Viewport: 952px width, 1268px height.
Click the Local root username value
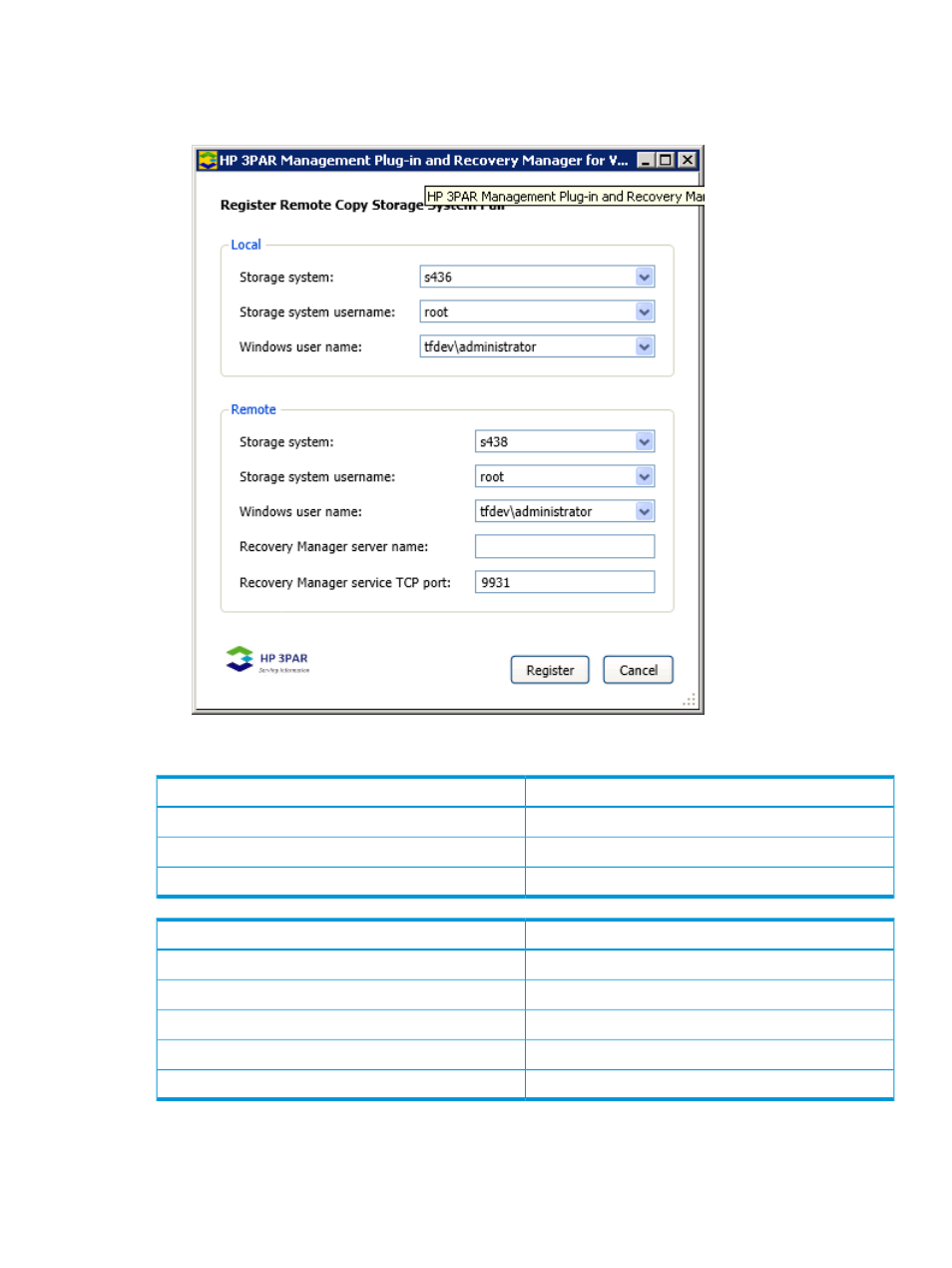[436, 313]
